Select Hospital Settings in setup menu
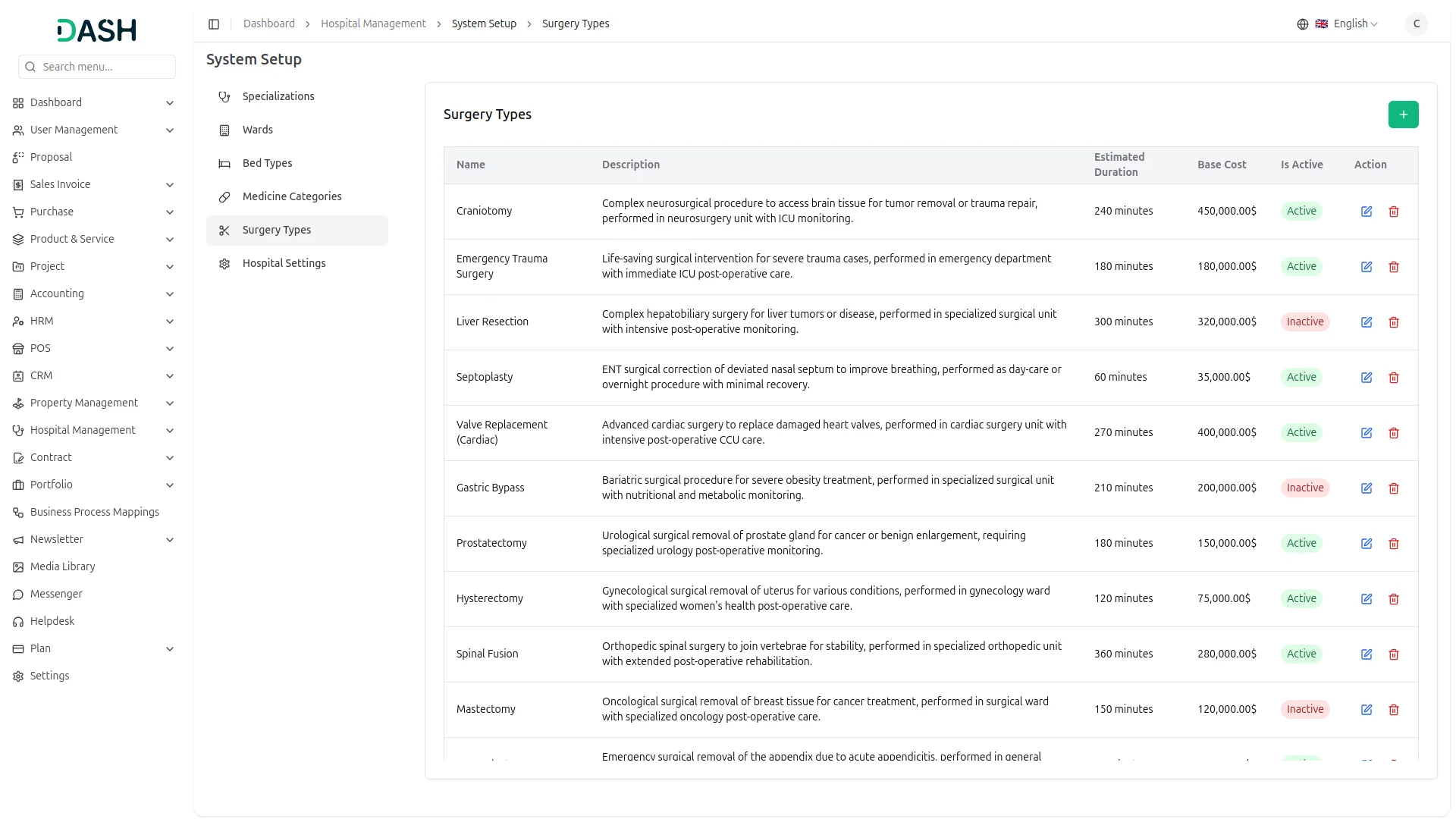 point(284,263)
